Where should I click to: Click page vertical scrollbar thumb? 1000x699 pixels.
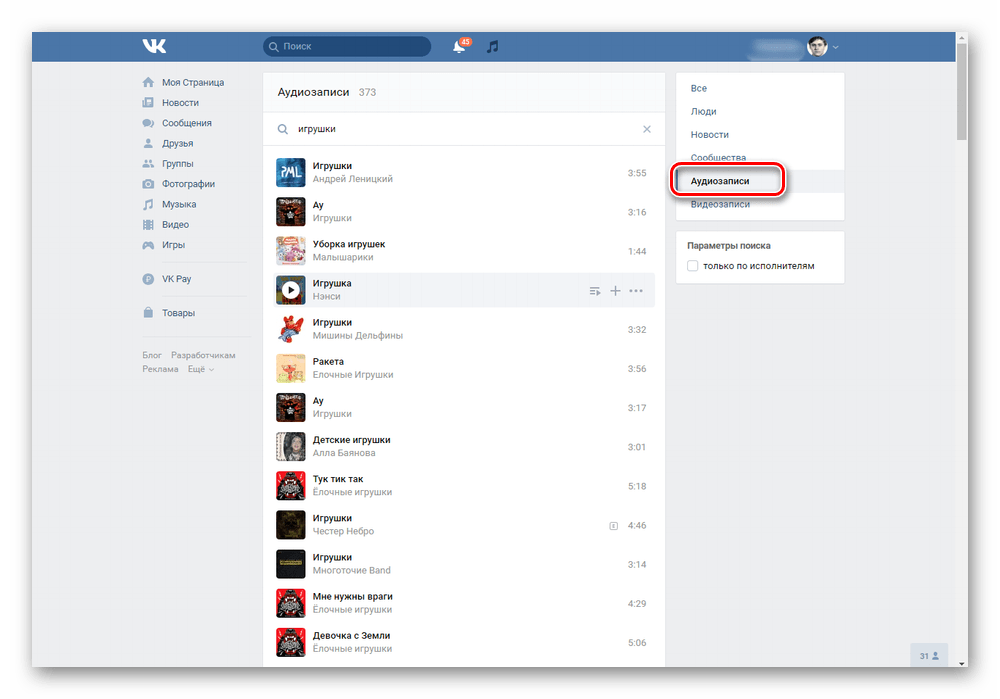tap(962, 91)
